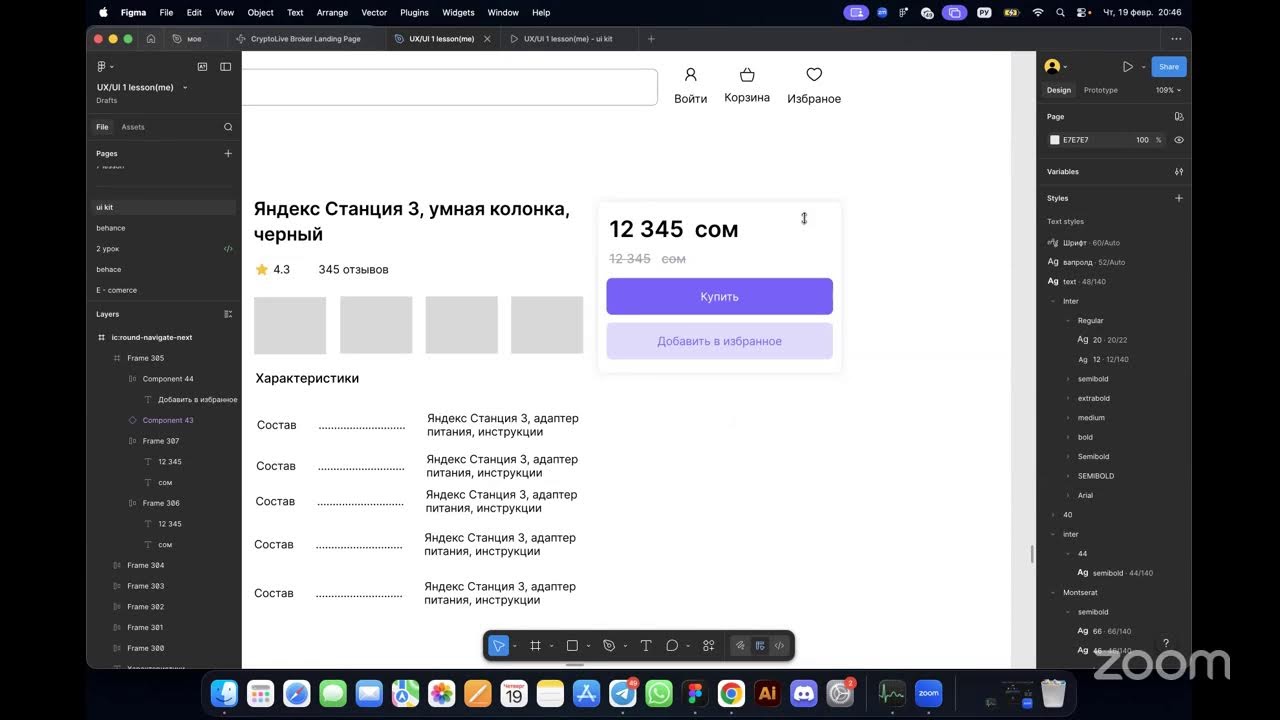Open Present options dropdown arrow

coord(1143,67)
